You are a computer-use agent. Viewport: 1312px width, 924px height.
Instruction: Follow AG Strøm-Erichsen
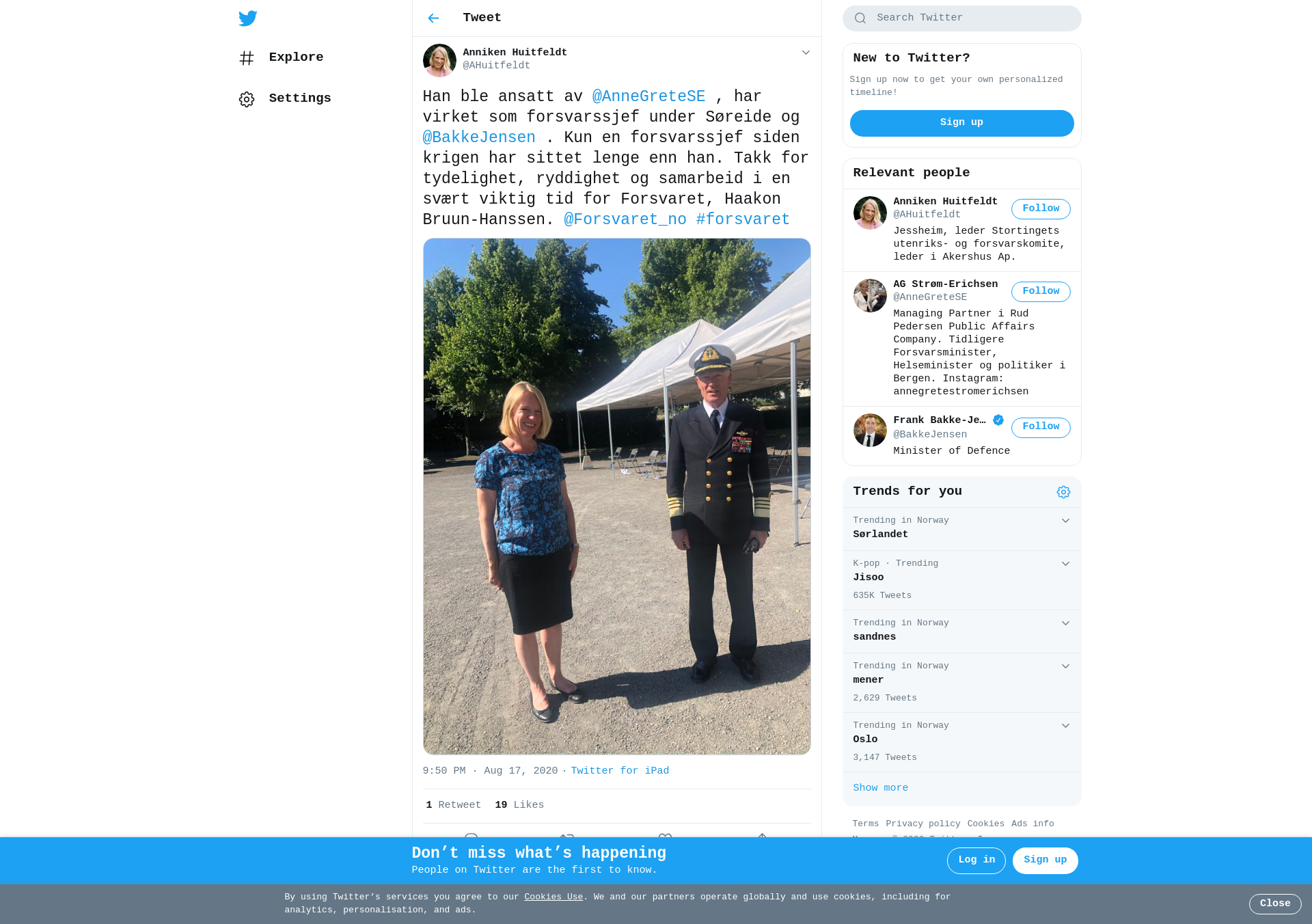[1041, 292]
